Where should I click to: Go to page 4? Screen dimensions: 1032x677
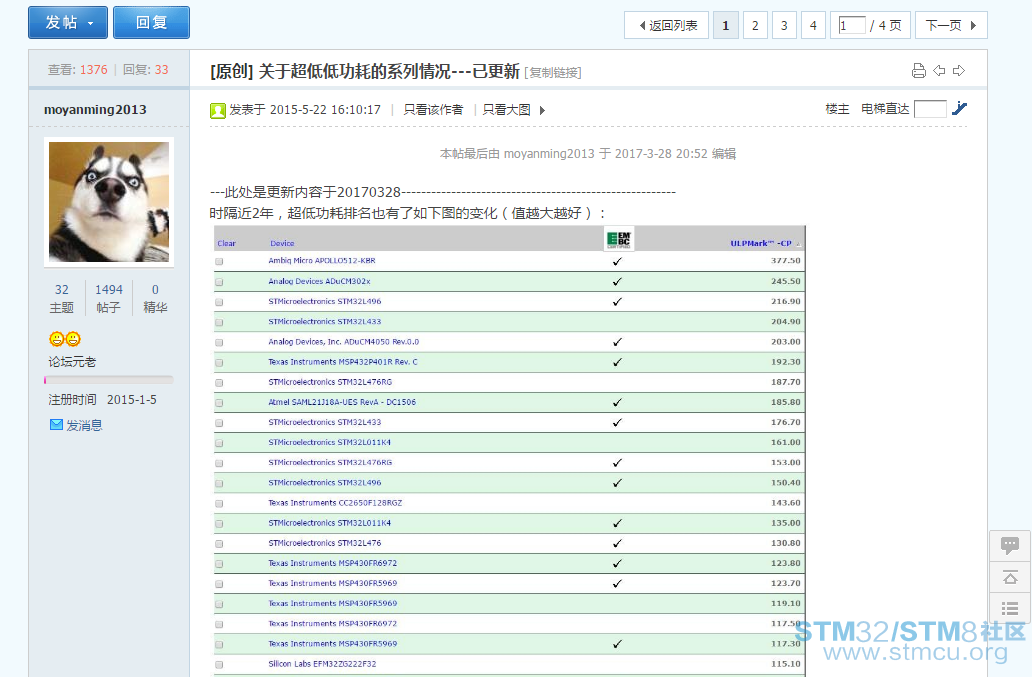click(x=813, y=25)
